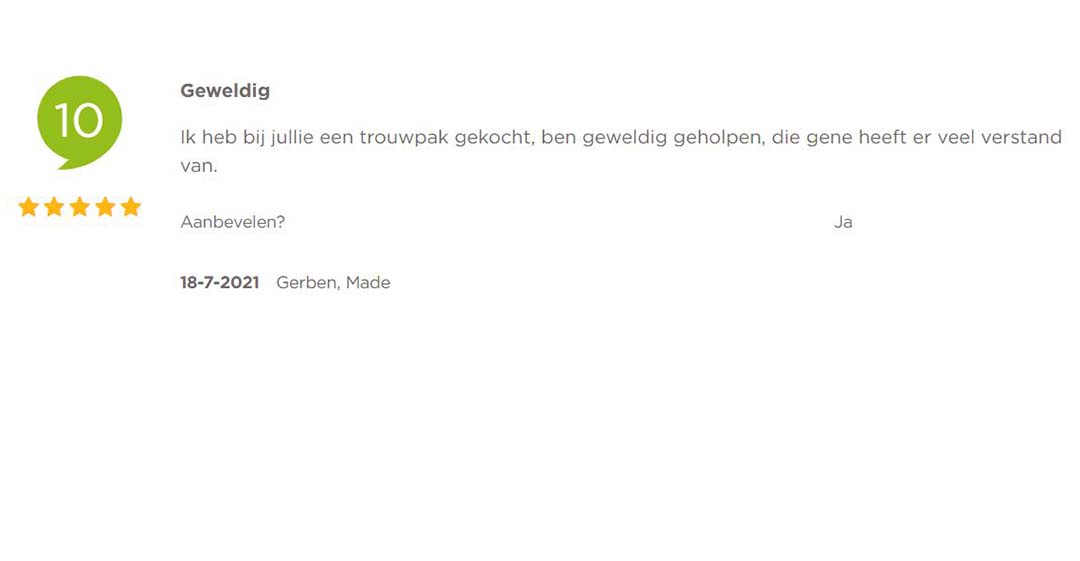Click the Aanbevelen? label

tap(233, 222)
